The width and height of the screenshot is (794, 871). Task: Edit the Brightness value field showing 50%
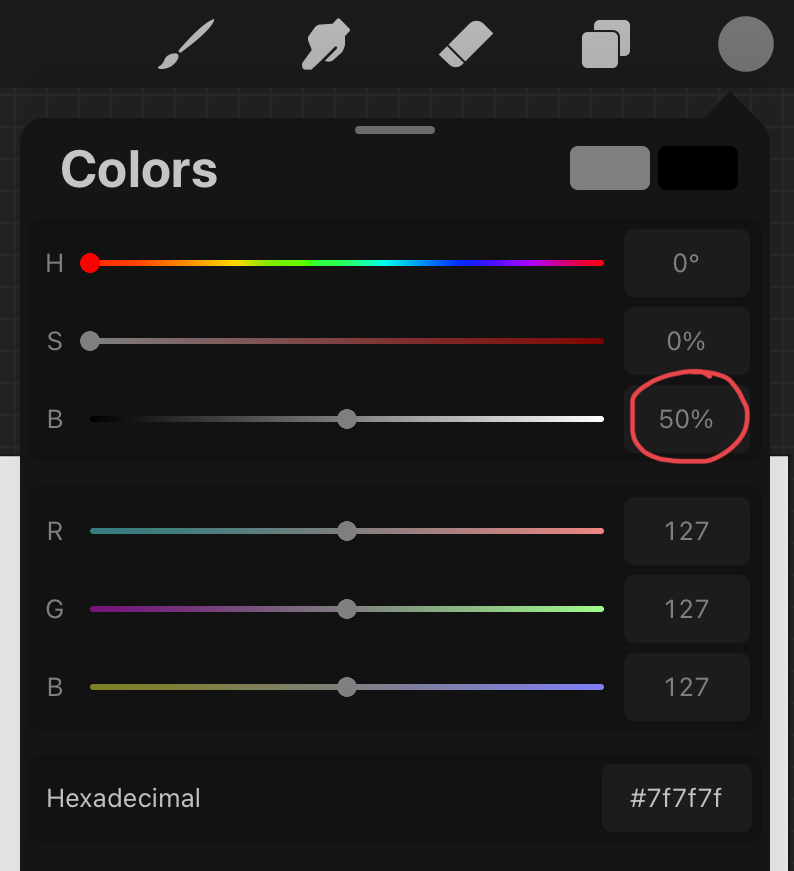[686, 419]
